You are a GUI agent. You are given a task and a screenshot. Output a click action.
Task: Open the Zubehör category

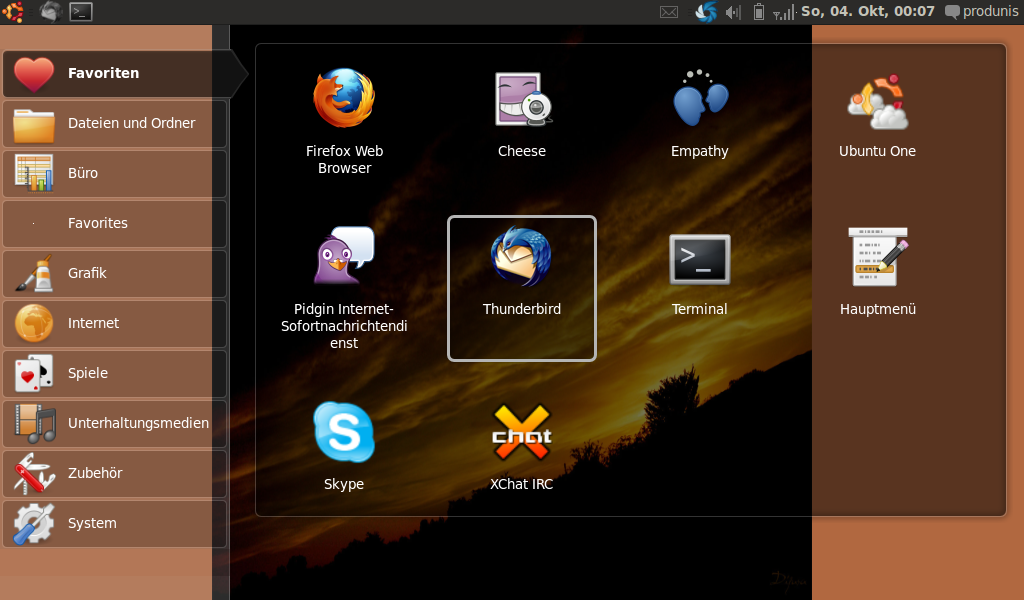pos(115,473)
